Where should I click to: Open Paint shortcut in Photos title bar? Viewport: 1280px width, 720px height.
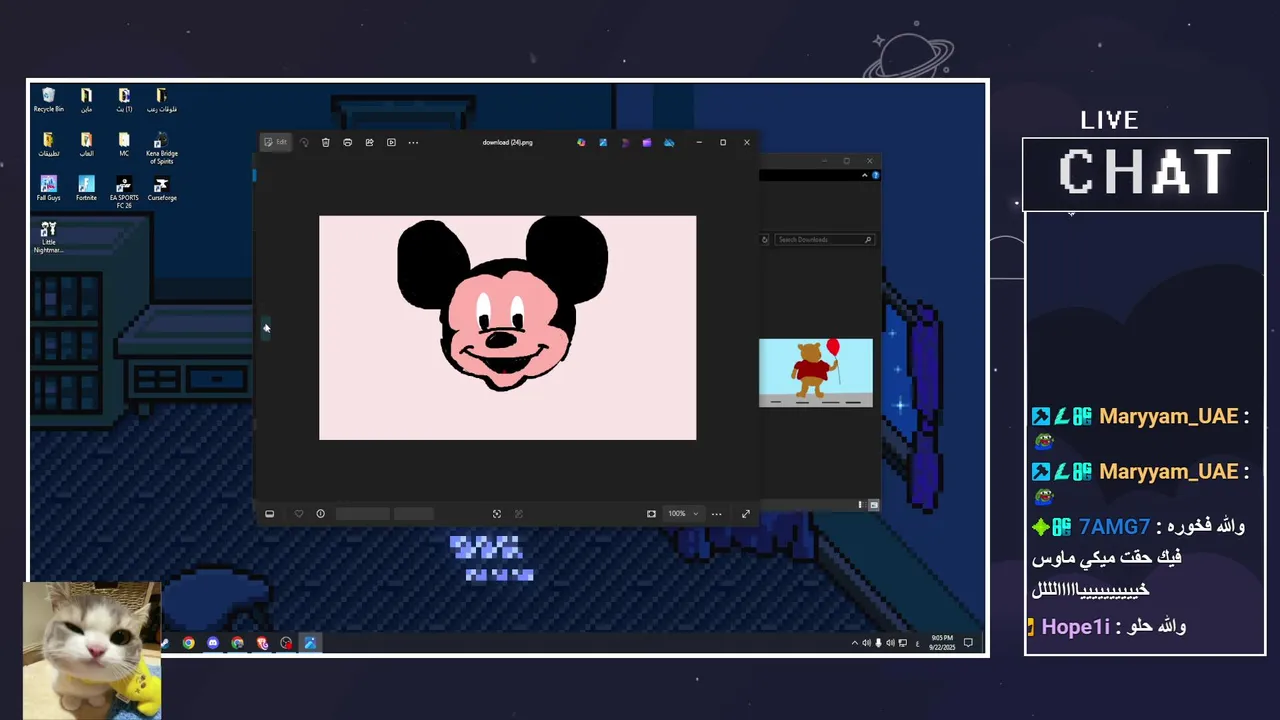[603, 142]
